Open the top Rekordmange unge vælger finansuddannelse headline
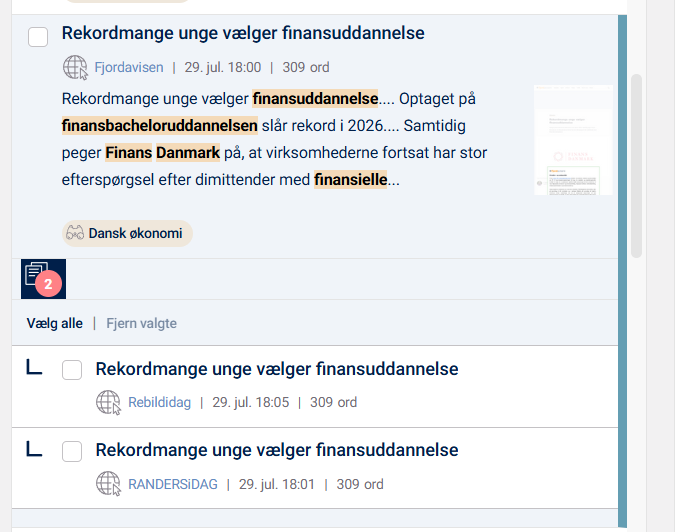This screenshot has height=532, width=675. 243,33
